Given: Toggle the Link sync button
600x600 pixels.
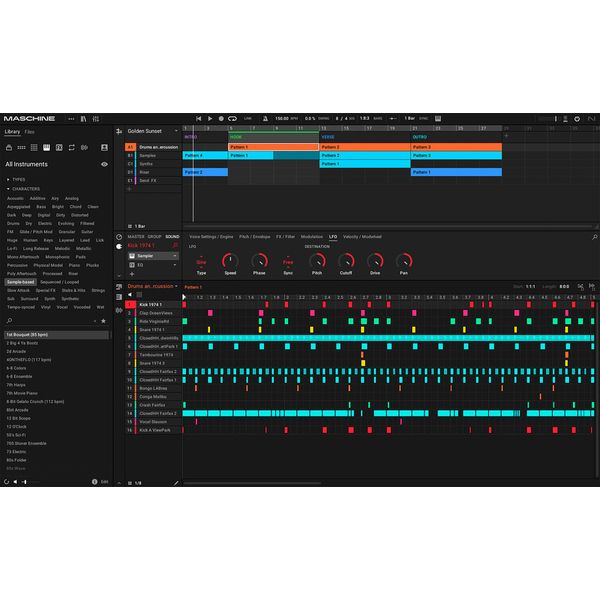Looking at the screenshot, I should (248, 119).
